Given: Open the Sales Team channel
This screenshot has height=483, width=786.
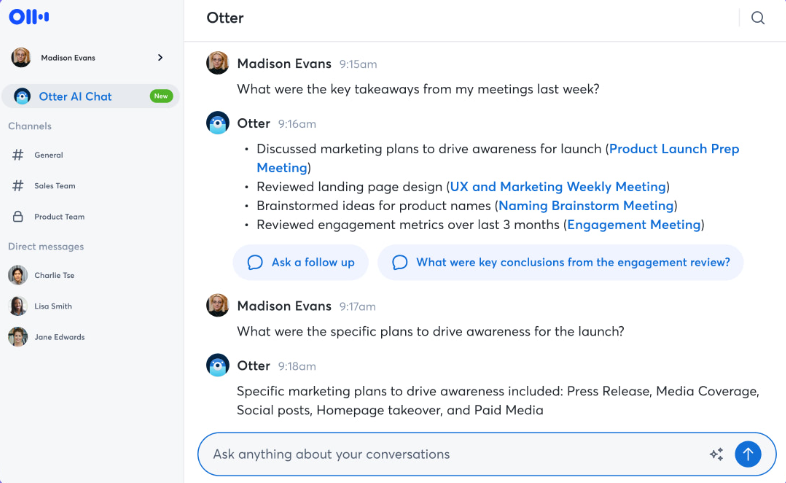Looking at the screenshot, I should [x=55, y=186].
